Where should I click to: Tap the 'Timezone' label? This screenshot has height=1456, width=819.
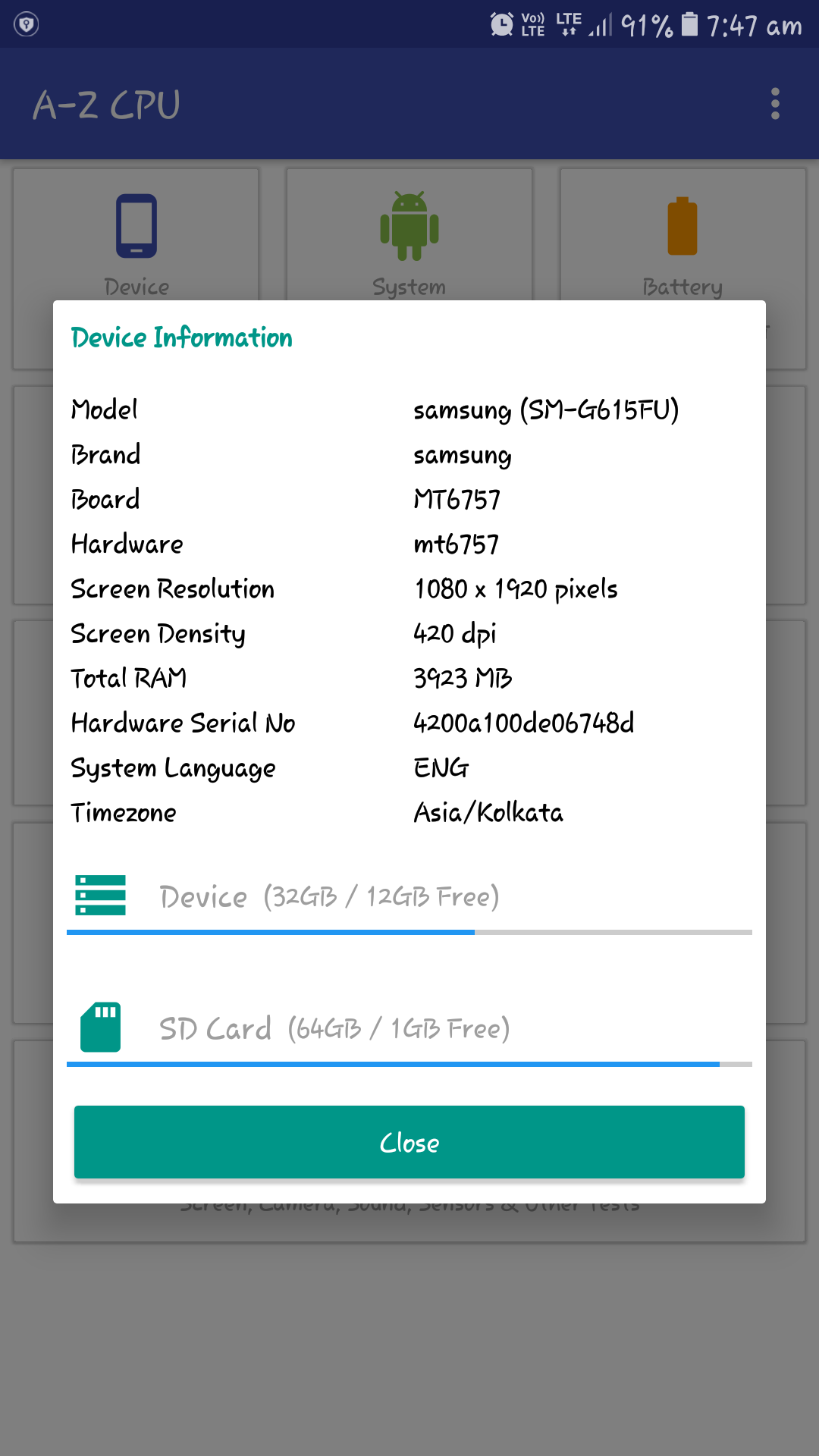point(124,812)
